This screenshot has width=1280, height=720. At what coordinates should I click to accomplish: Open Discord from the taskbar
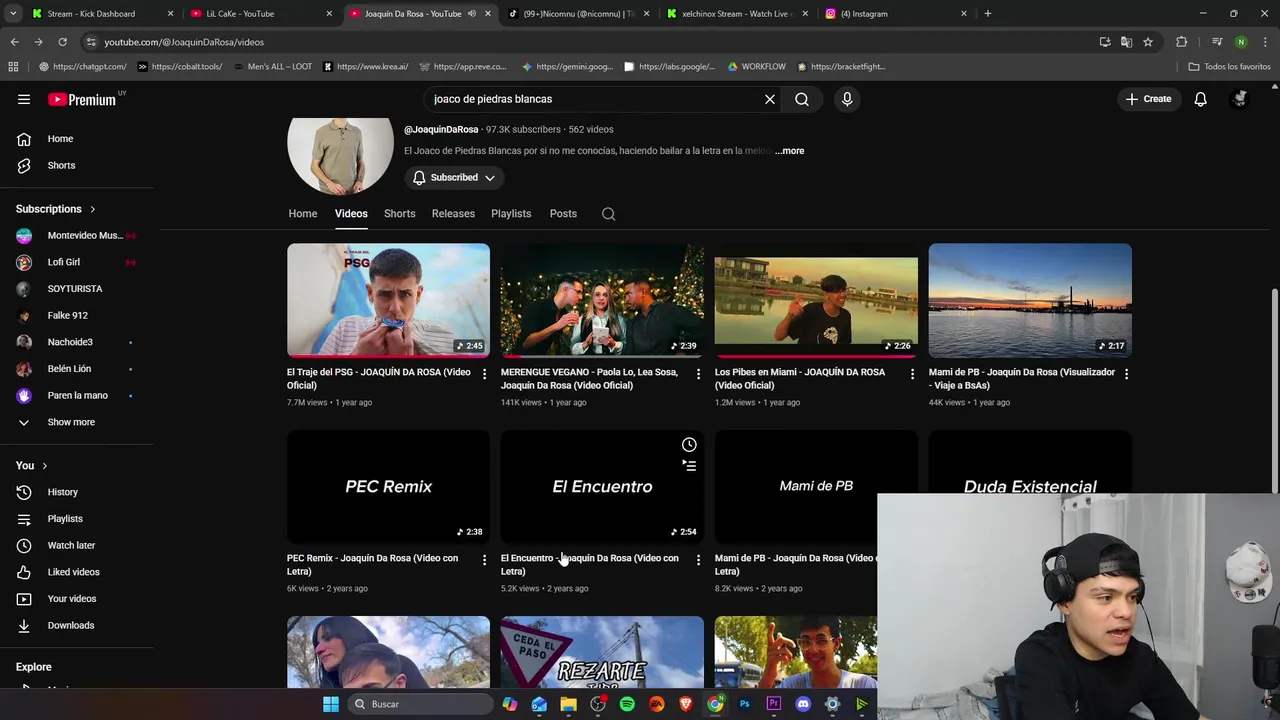(x=803, y=704)
